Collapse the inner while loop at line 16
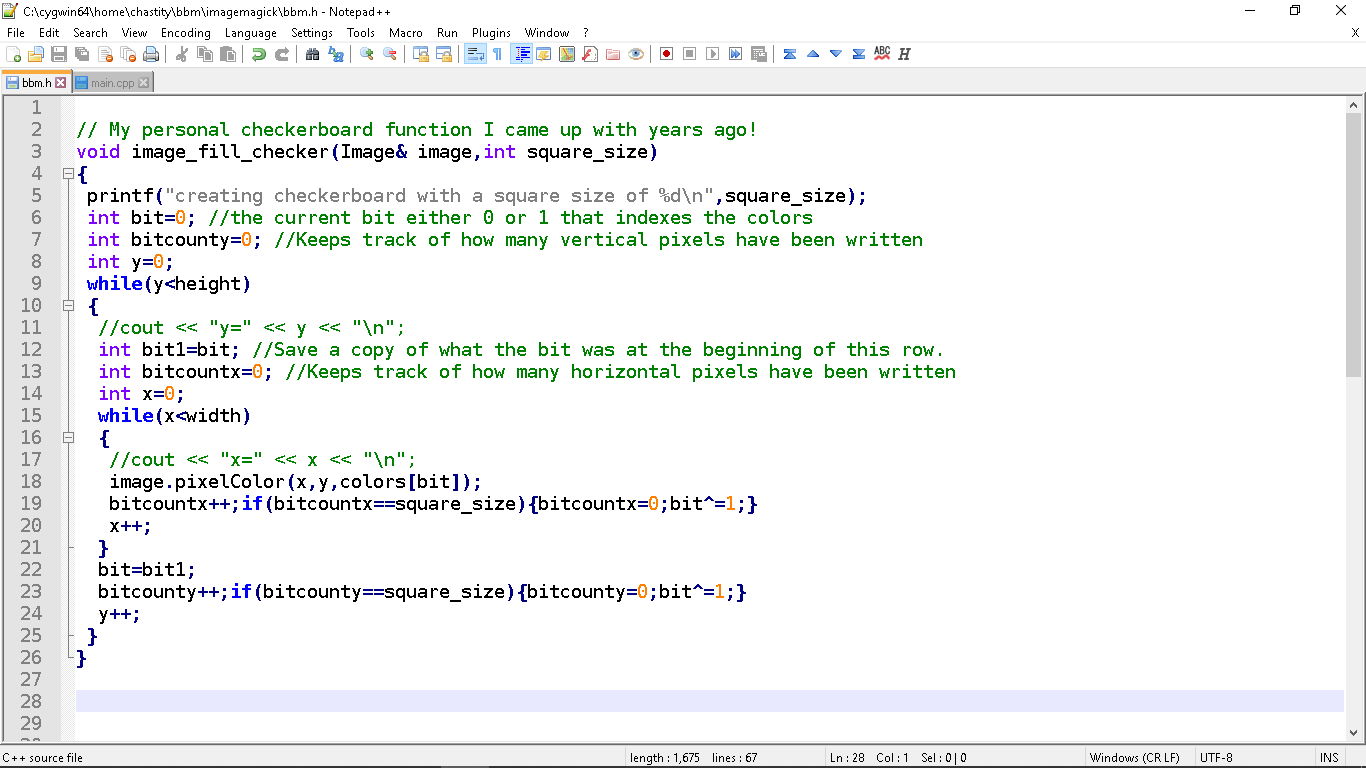Viewport: 1366px width, 768px height. pyautogui.click(x=68, y=438)
